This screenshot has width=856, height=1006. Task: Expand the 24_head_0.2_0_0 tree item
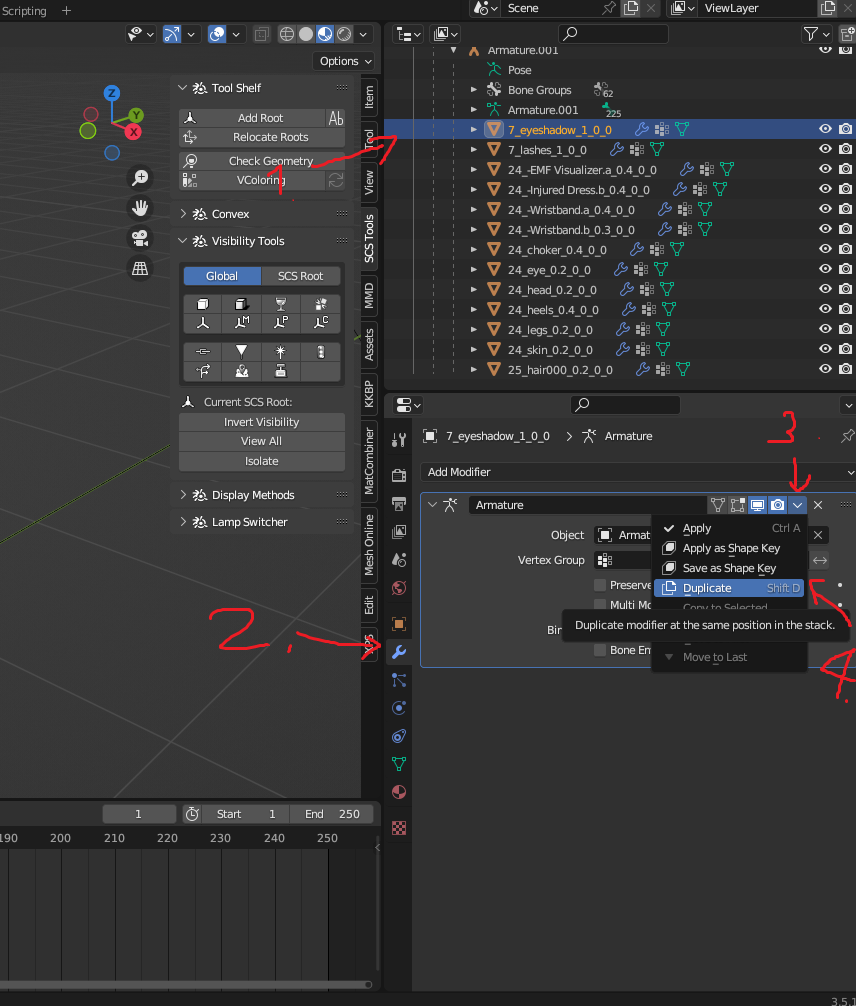pos(474,289)
